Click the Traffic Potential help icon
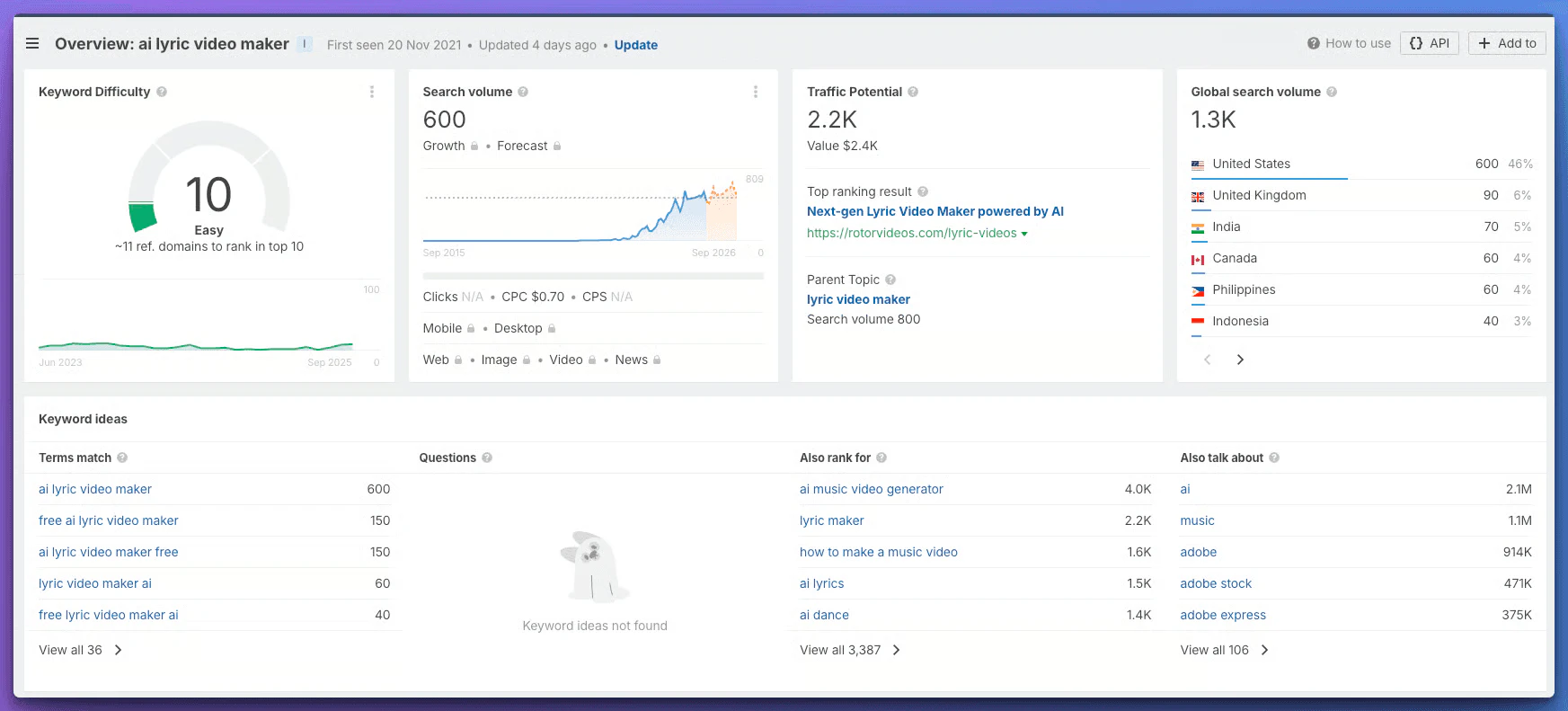Viewport: 1568px width, 711px height. click(x=913, y=92)
